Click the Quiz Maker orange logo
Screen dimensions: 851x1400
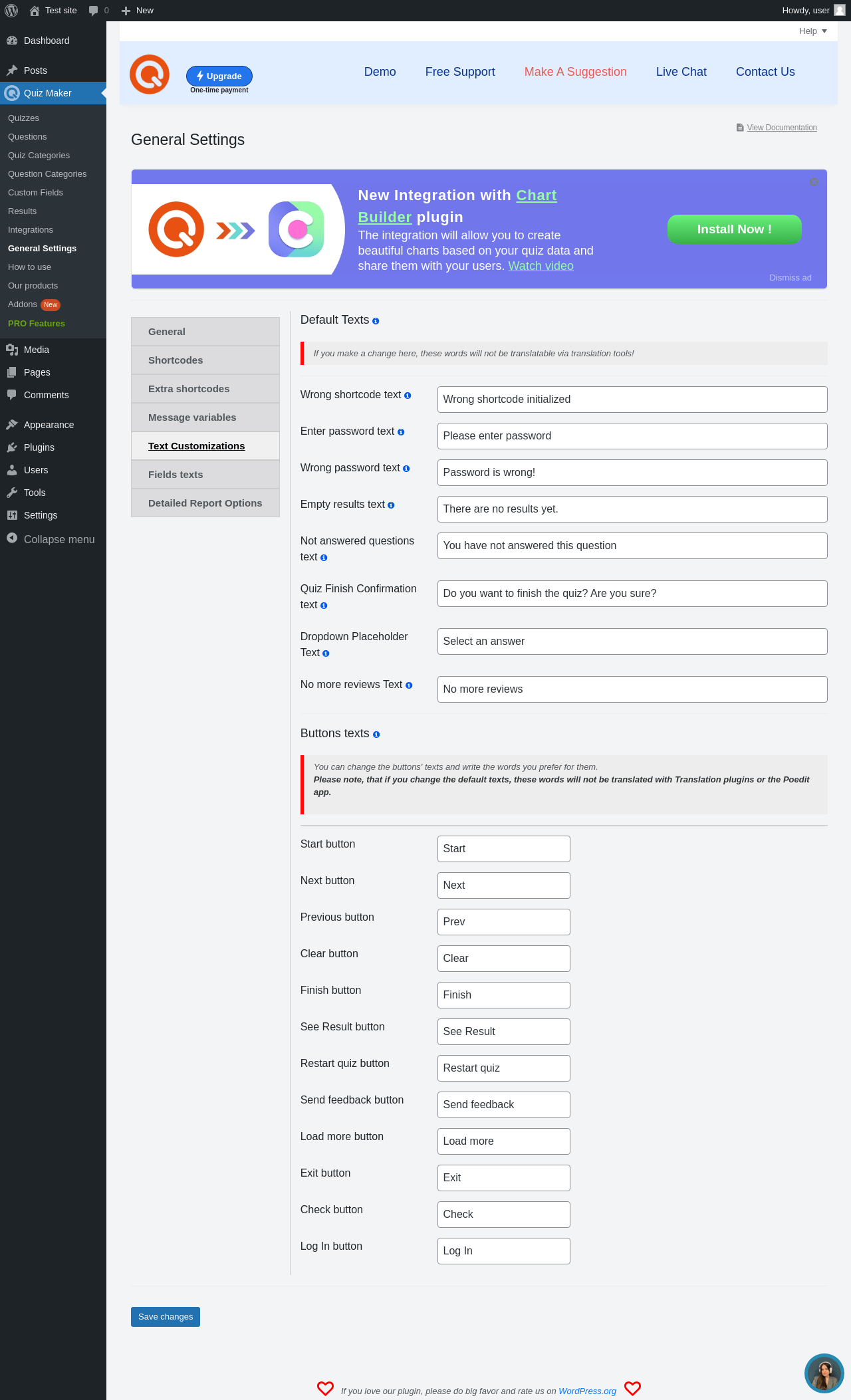click(x=150, y=74)
